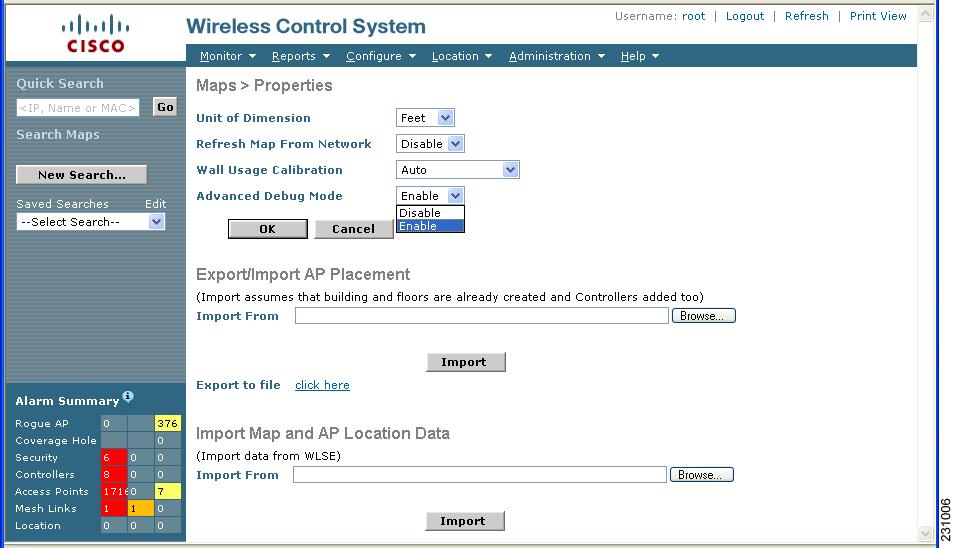The height and width of the screenshot is (548, 955).
Task: Click Browse for WLSE import
Action: [702, 474]
